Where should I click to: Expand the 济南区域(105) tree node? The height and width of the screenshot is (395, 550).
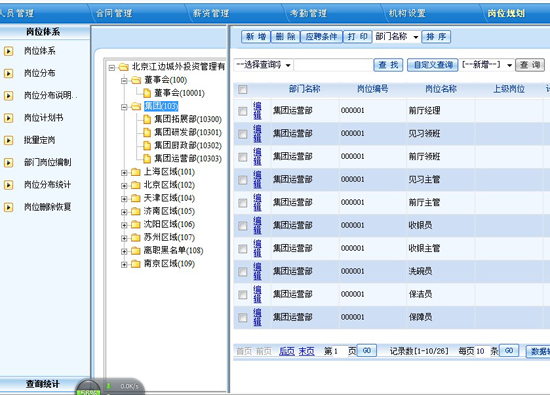(x=124, y=212)
